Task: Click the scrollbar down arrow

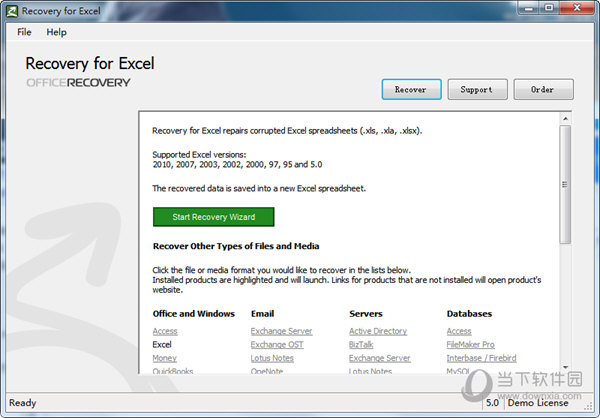Action: tap(565, 368)
